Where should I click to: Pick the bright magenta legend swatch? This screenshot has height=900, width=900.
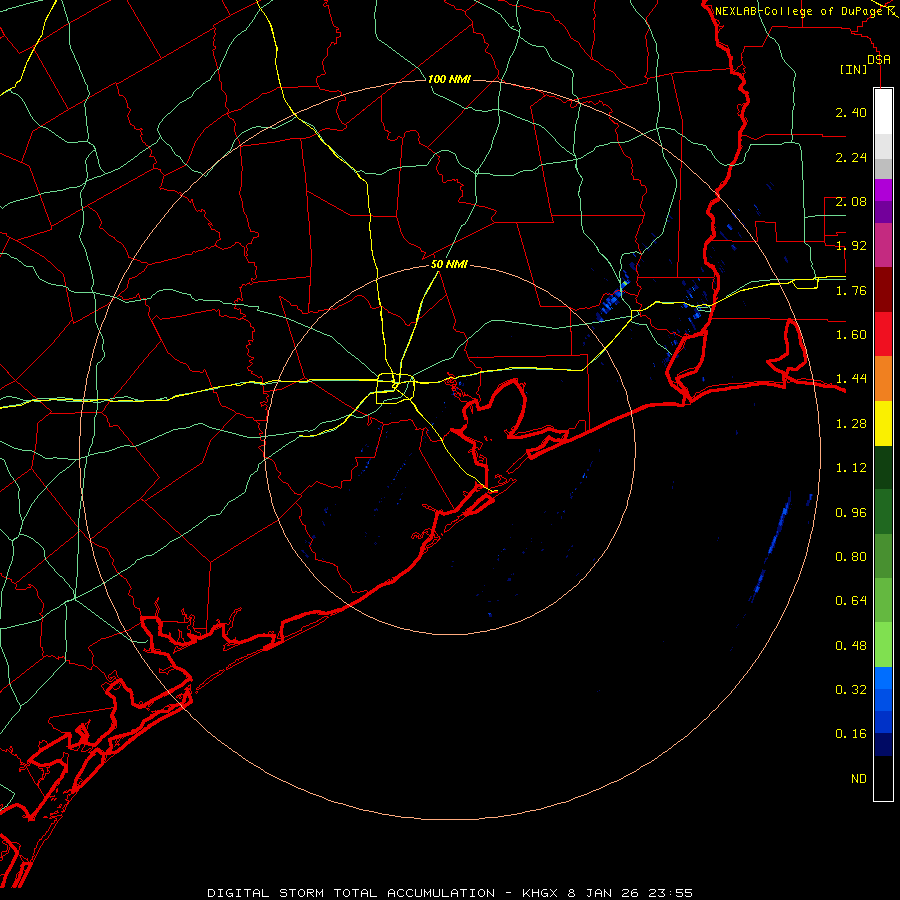coord(883,190)
